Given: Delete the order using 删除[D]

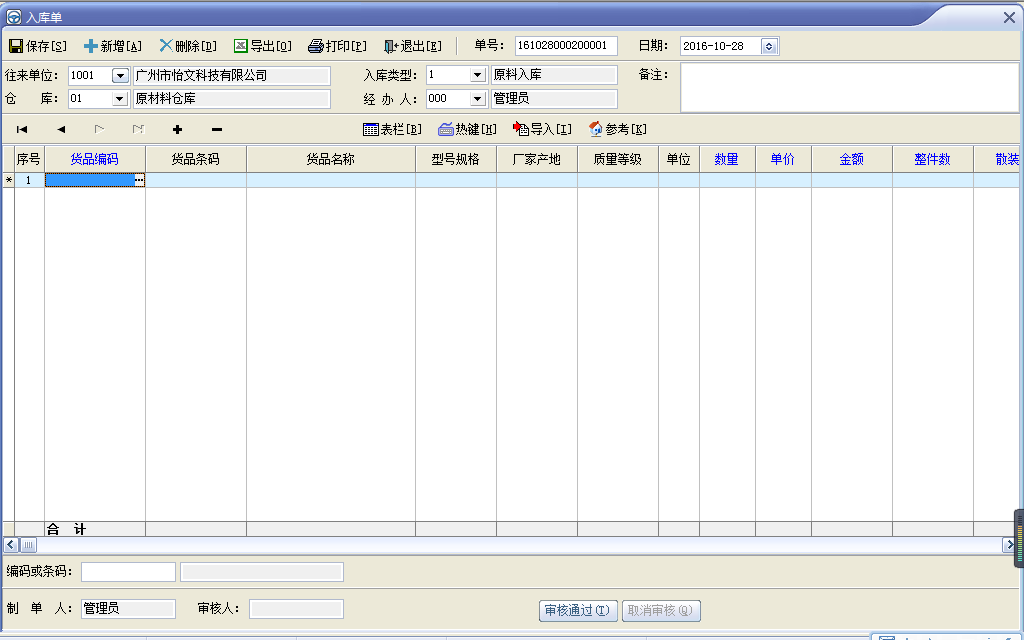Looking at the screenshot, I should [x=188, y=46].
